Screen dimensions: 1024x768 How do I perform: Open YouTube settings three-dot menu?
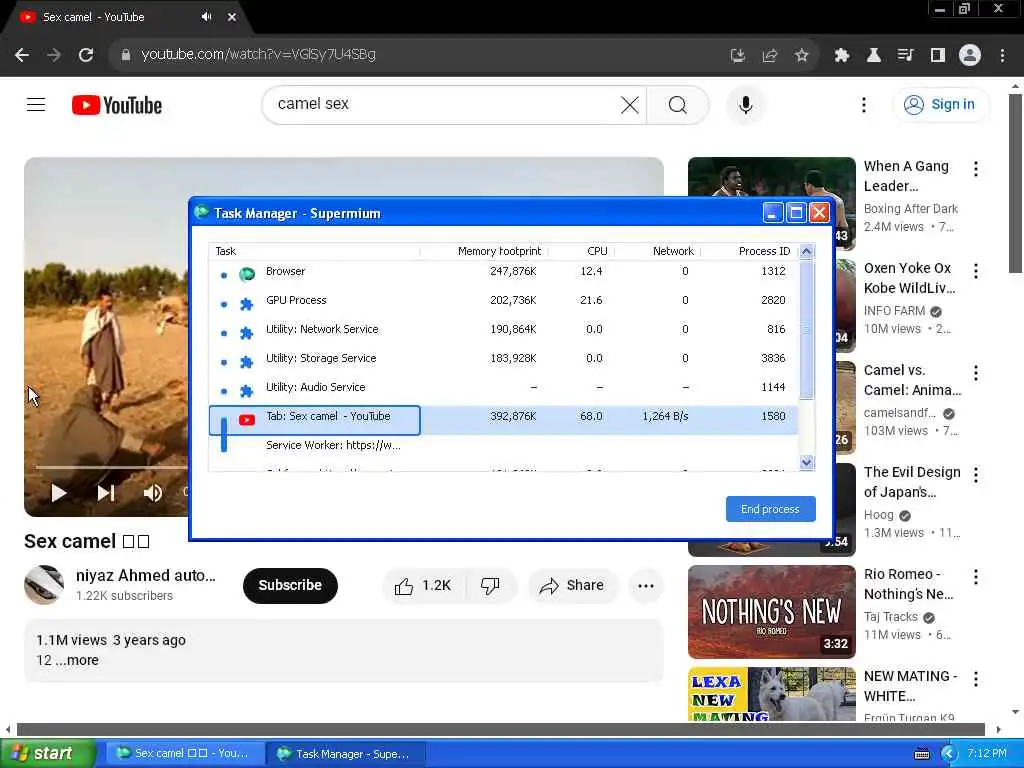pos(863,104)
